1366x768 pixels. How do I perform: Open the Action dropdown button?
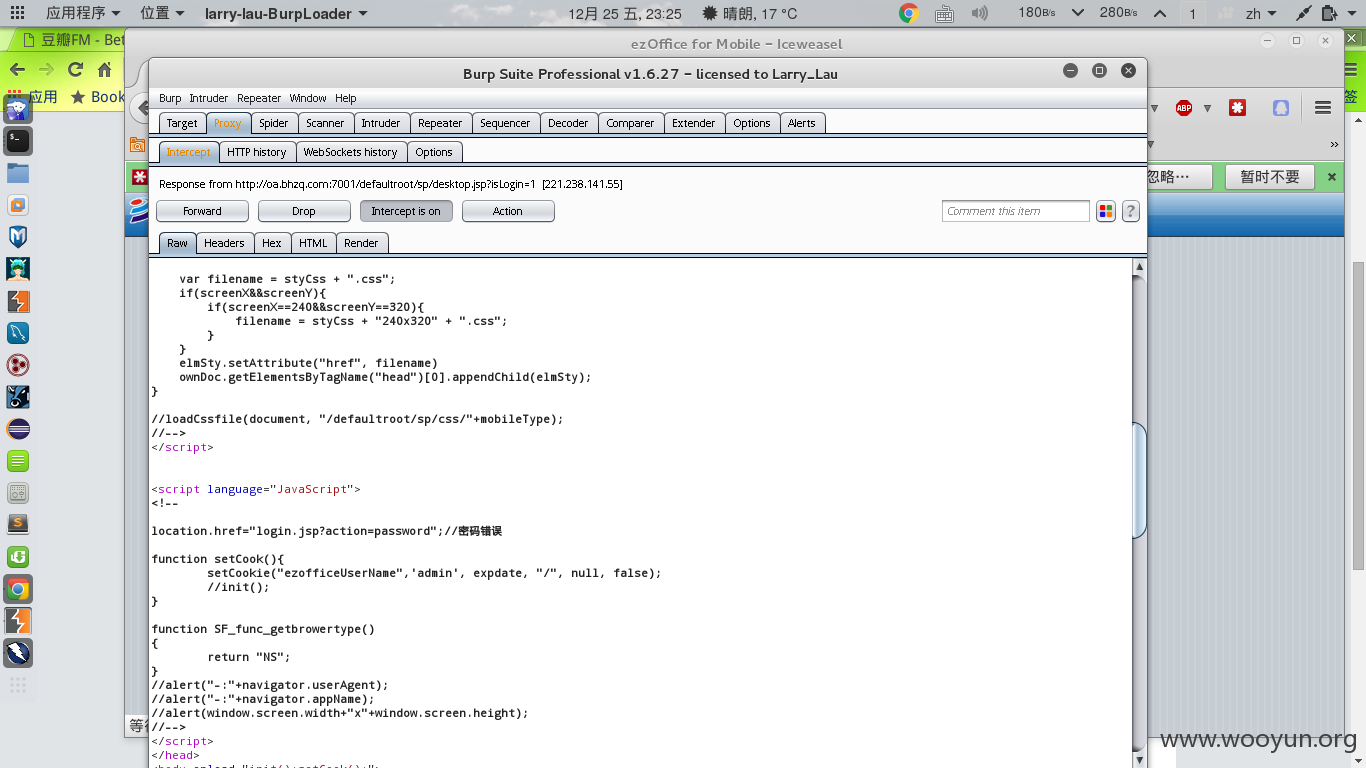click(508, 211)
